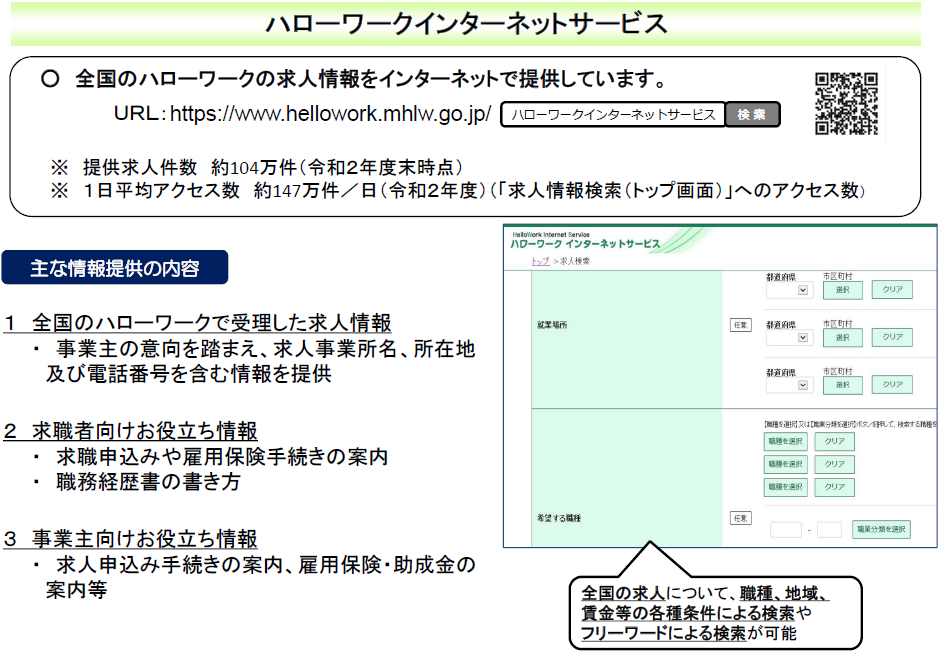Click the フリーワードによる検索が可能 callout text

tap(689, 633)
